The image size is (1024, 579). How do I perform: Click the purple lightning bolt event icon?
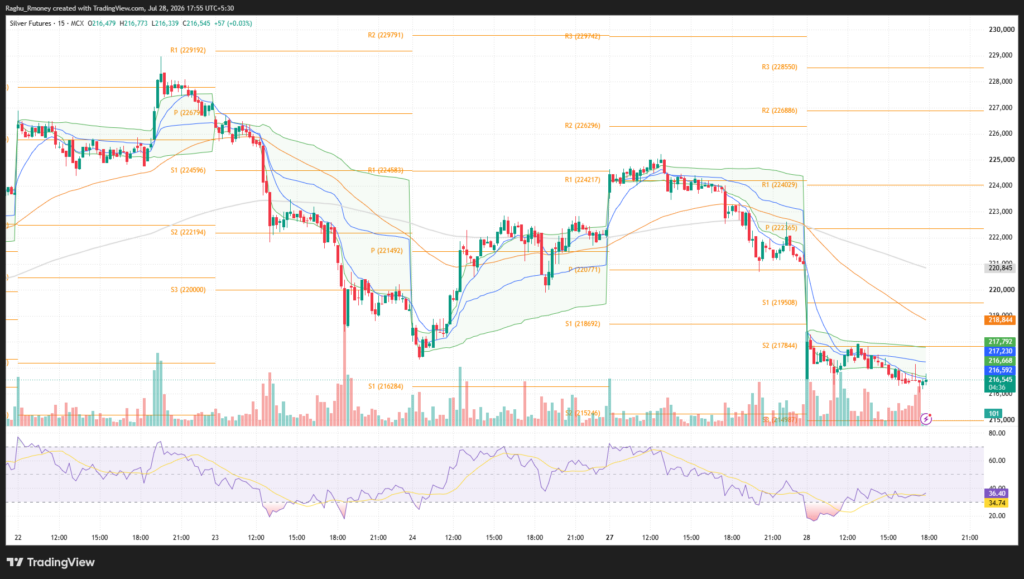click(x=926, y=419)
